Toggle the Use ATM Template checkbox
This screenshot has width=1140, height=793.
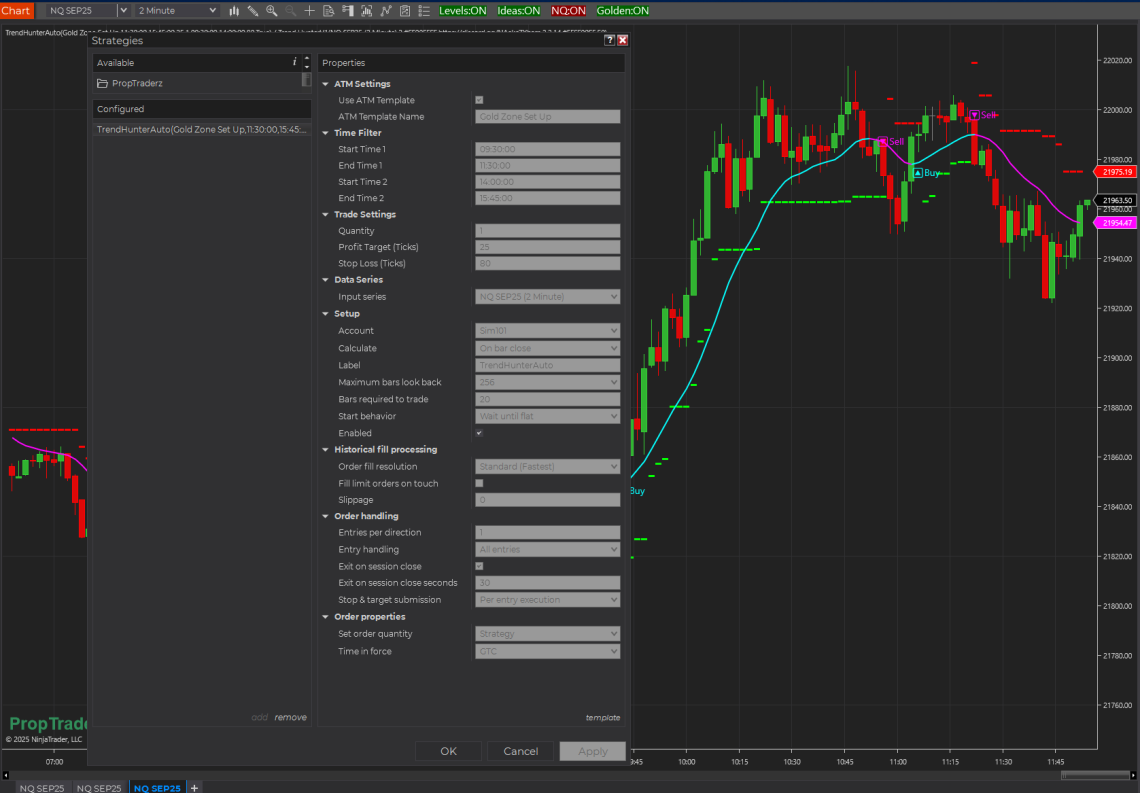coord(479,100)
